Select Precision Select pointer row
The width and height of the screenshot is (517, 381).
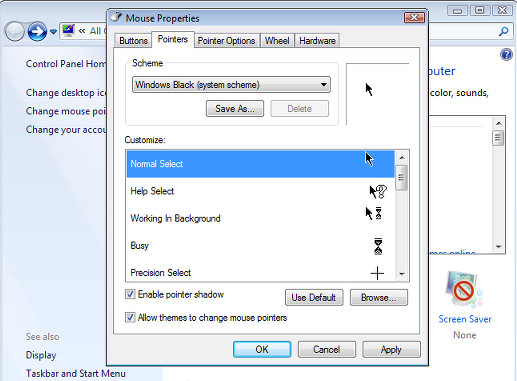click(x=260, y=272)
